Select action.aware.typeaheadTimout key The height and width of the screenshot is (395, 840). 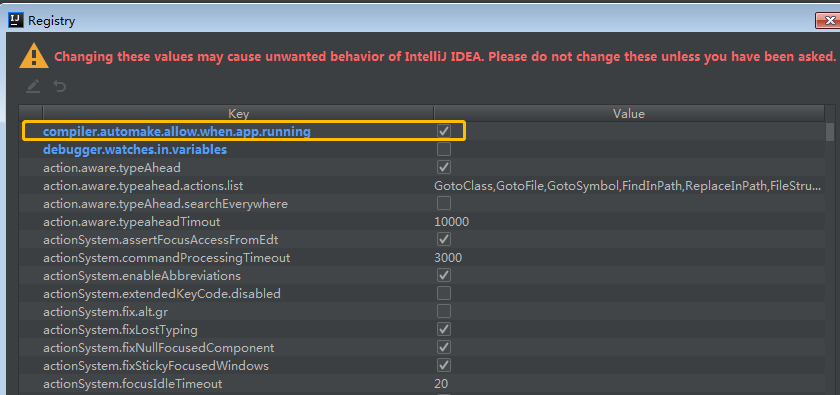[132, 222]
